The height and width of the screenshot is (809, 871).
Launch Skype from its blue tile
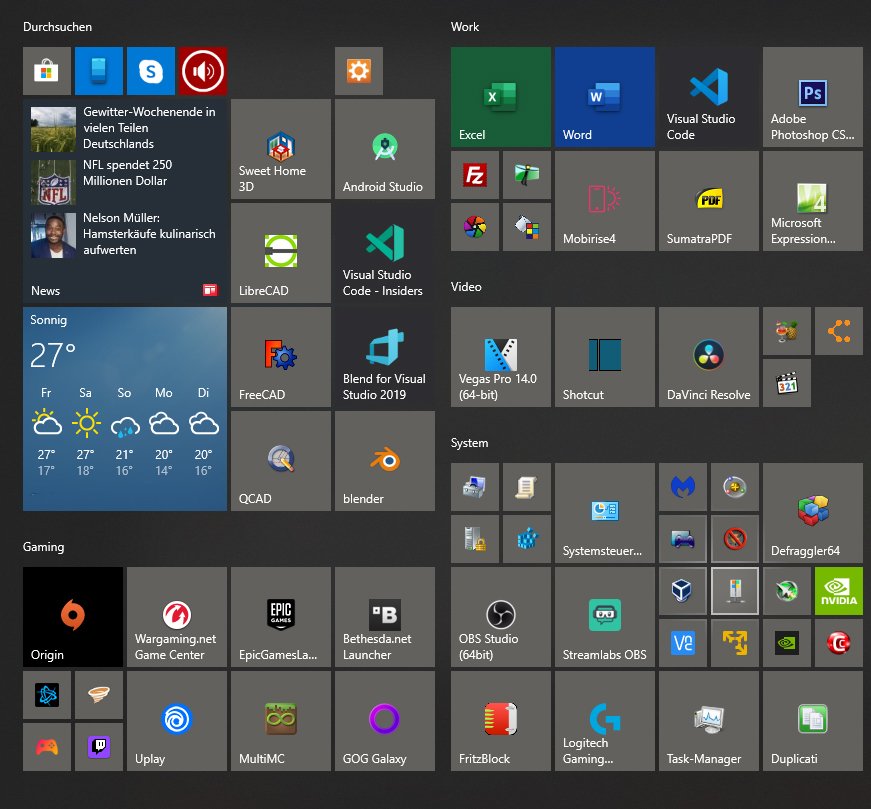[151, 71]
